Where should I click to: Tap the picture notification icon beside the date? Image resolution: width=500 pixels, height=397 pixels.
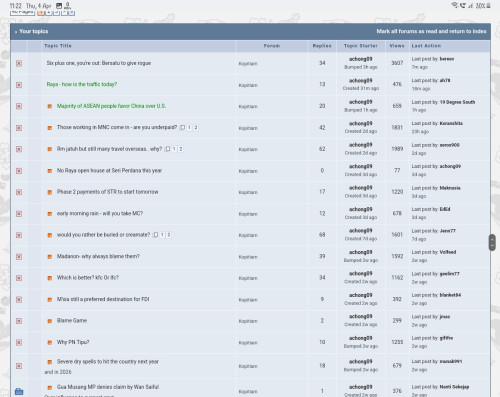59,6
